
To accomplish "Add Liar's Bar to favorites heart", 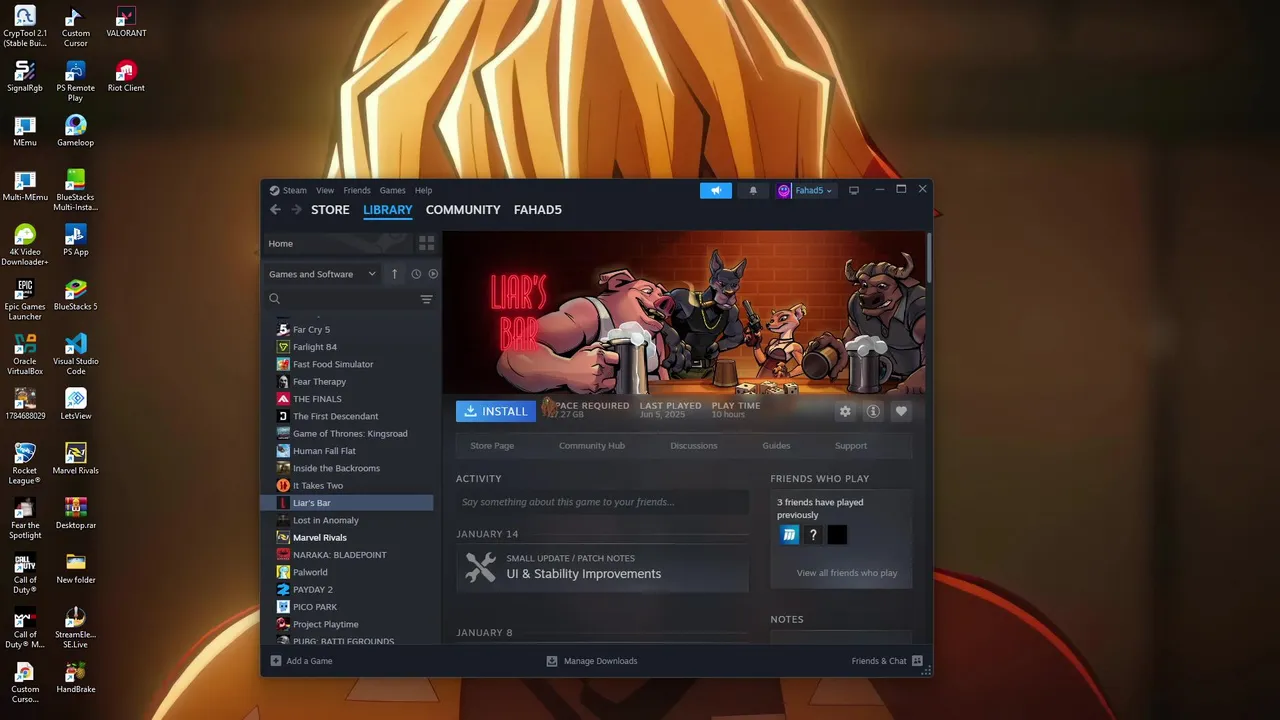I will 901,411.
